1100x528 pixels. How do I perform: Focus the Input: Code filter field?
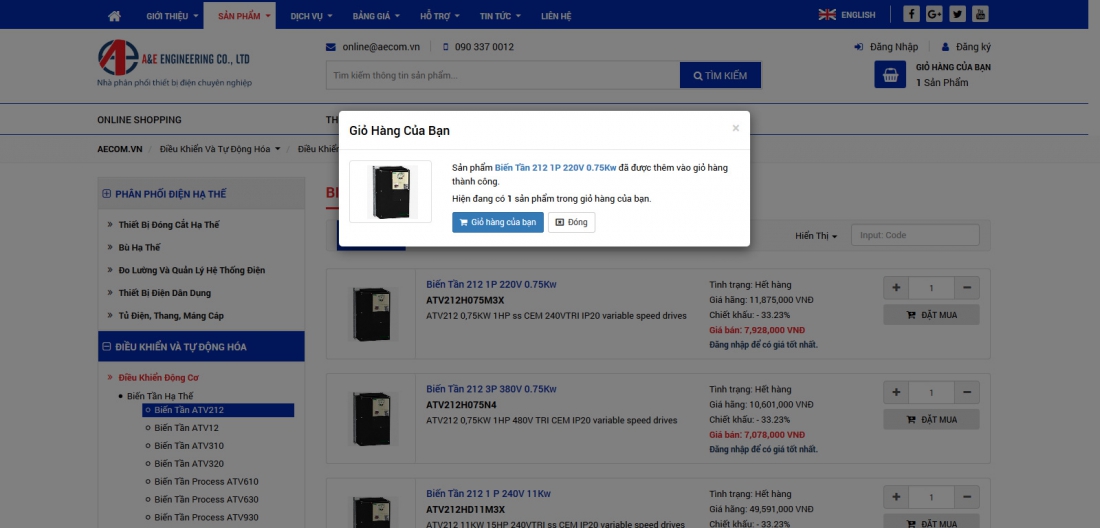pos(915,236)
